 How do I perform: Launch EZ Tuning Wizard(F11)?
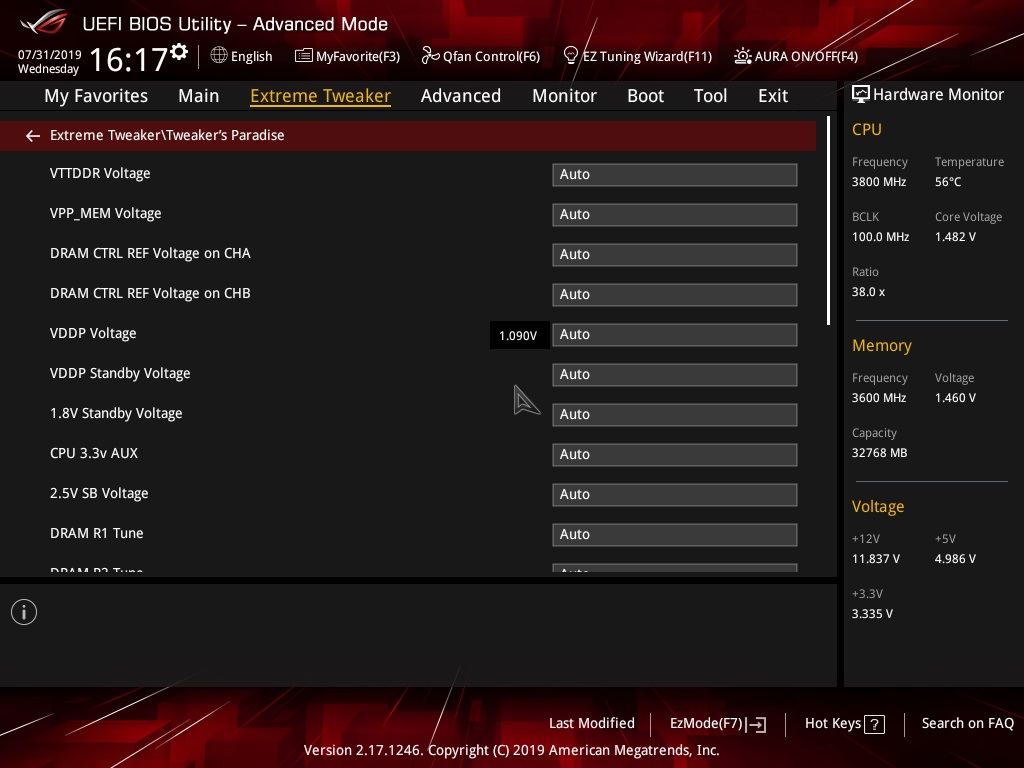click(647, 57)
